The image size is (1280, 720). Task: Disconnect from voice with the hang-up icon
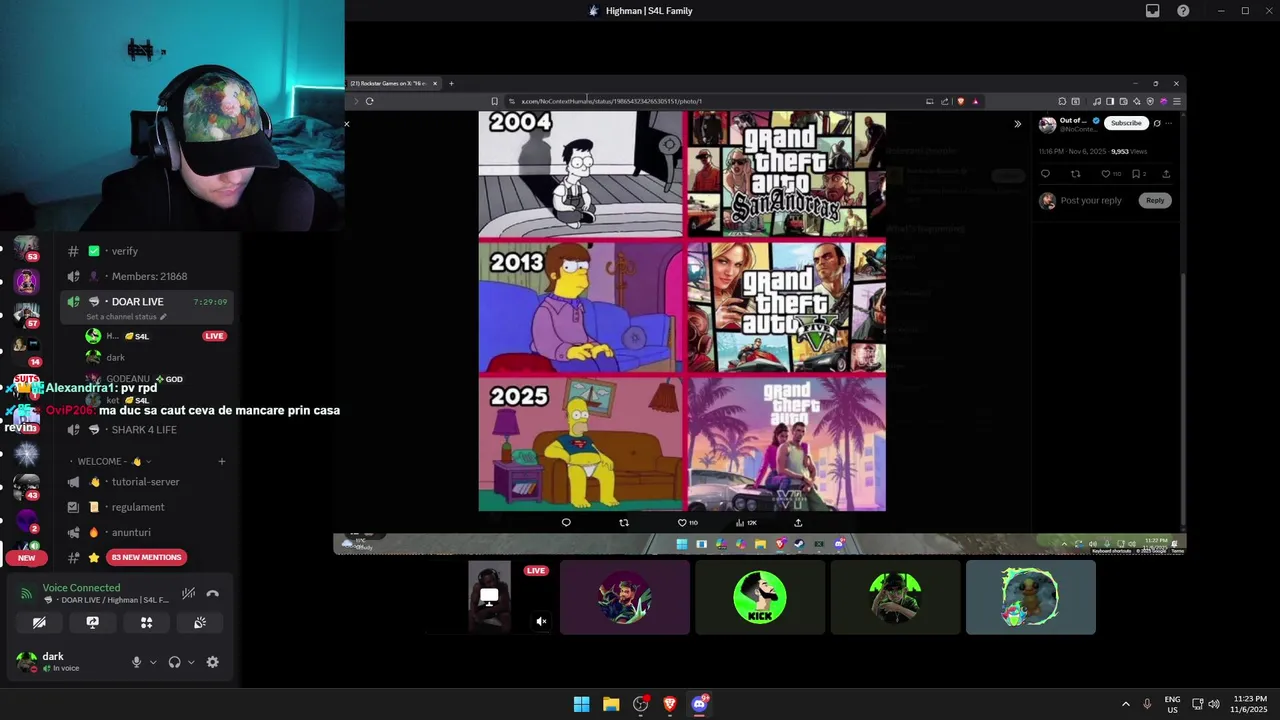[x=212, y=593]
